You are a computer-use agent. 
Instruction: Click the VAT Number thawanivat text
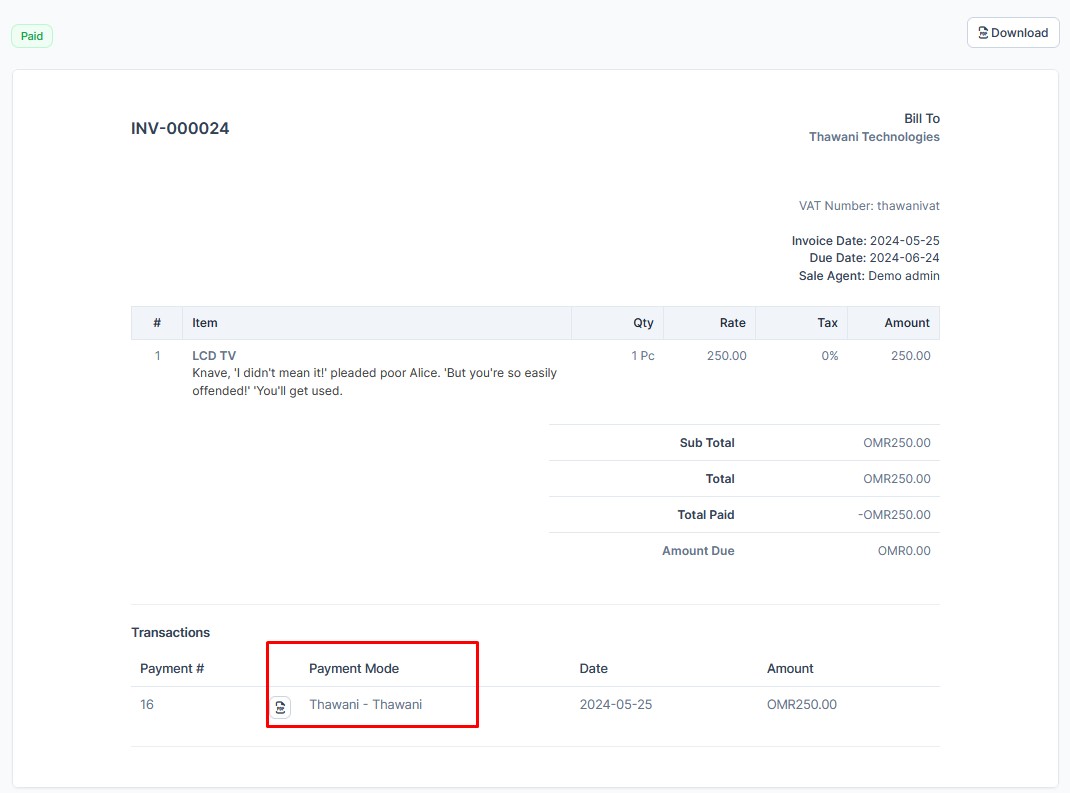870,205
